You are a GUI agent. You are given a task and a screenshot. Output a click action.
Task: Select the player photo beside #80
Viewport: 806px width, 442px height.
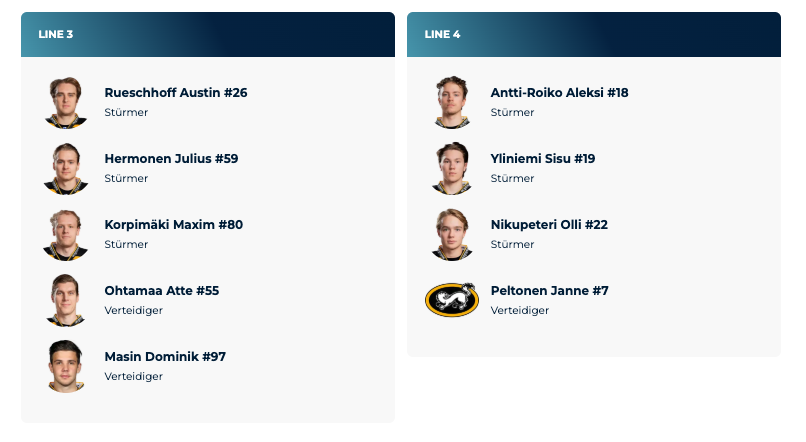tap(65, 234)
